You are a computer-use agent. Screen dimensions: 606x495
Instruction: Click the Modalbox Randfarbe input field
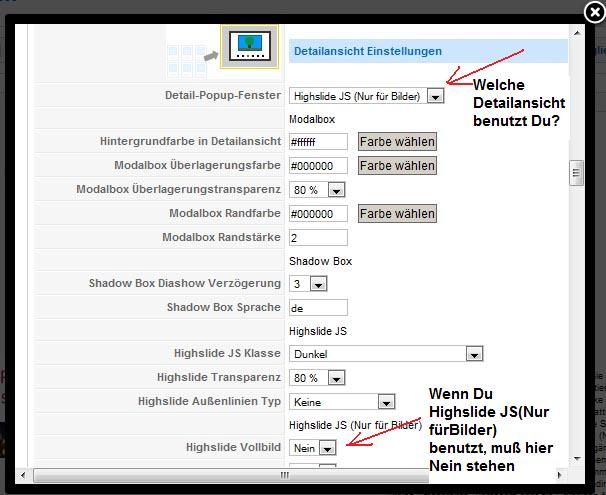click(318, 214)
